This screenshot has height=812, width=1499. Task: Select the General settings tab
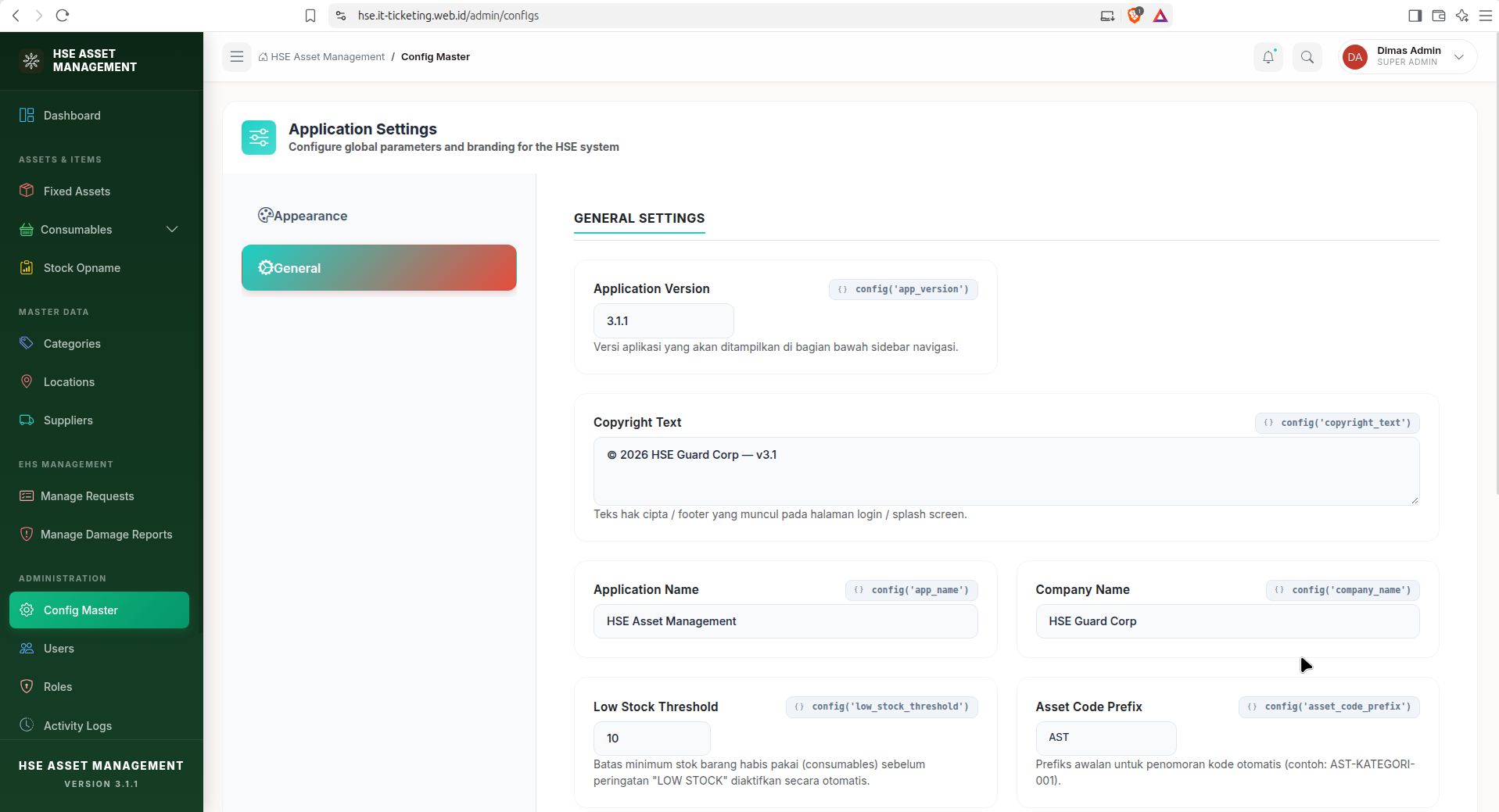click(x=379, y=268)
